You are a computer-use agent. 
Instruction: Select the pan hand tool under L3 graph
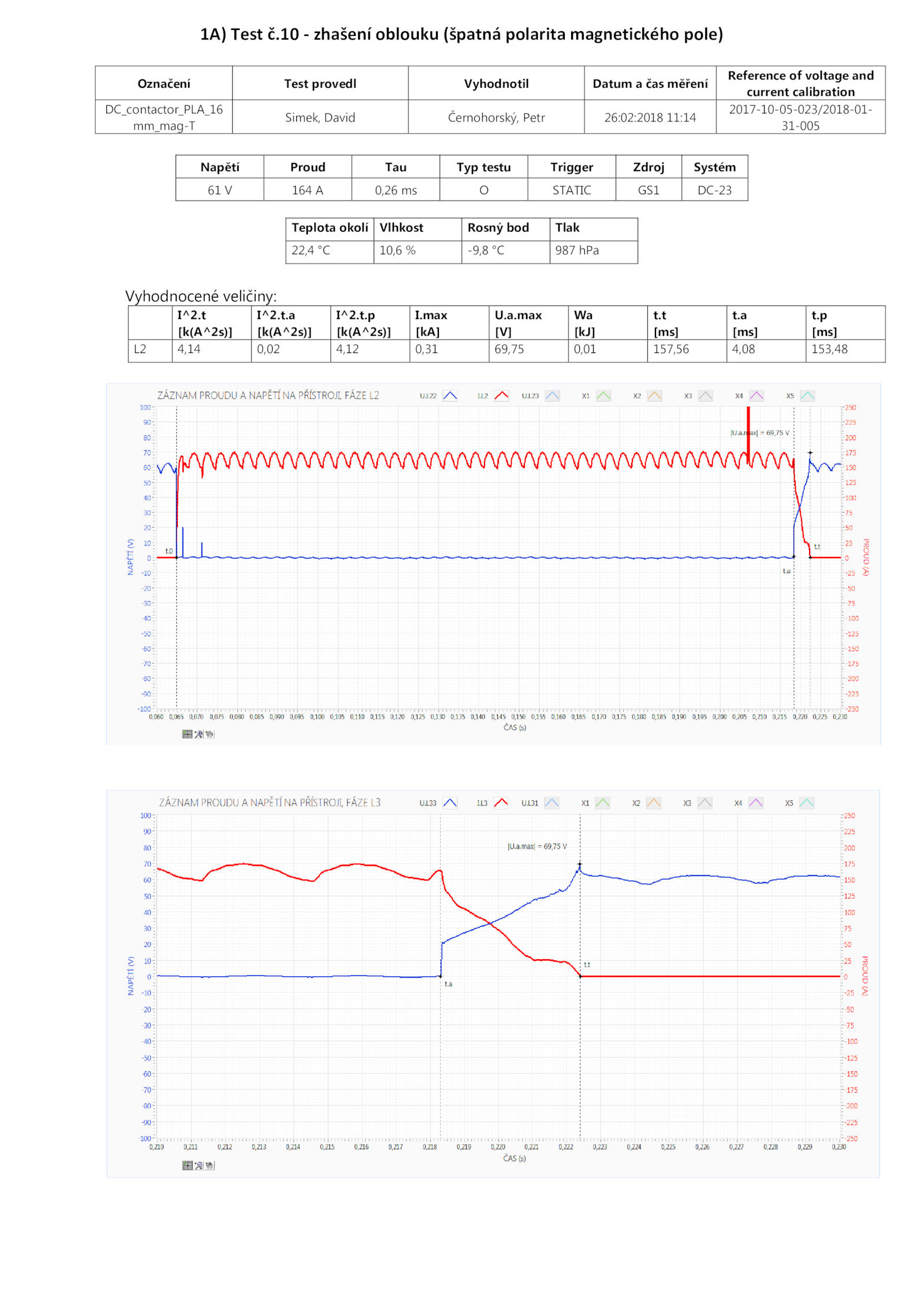(x=210, y=1165)
